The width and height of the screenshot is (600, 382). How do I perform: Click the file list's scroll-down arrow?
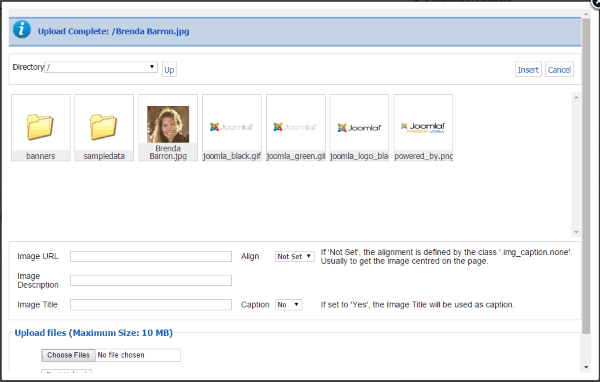click(576, 232)
